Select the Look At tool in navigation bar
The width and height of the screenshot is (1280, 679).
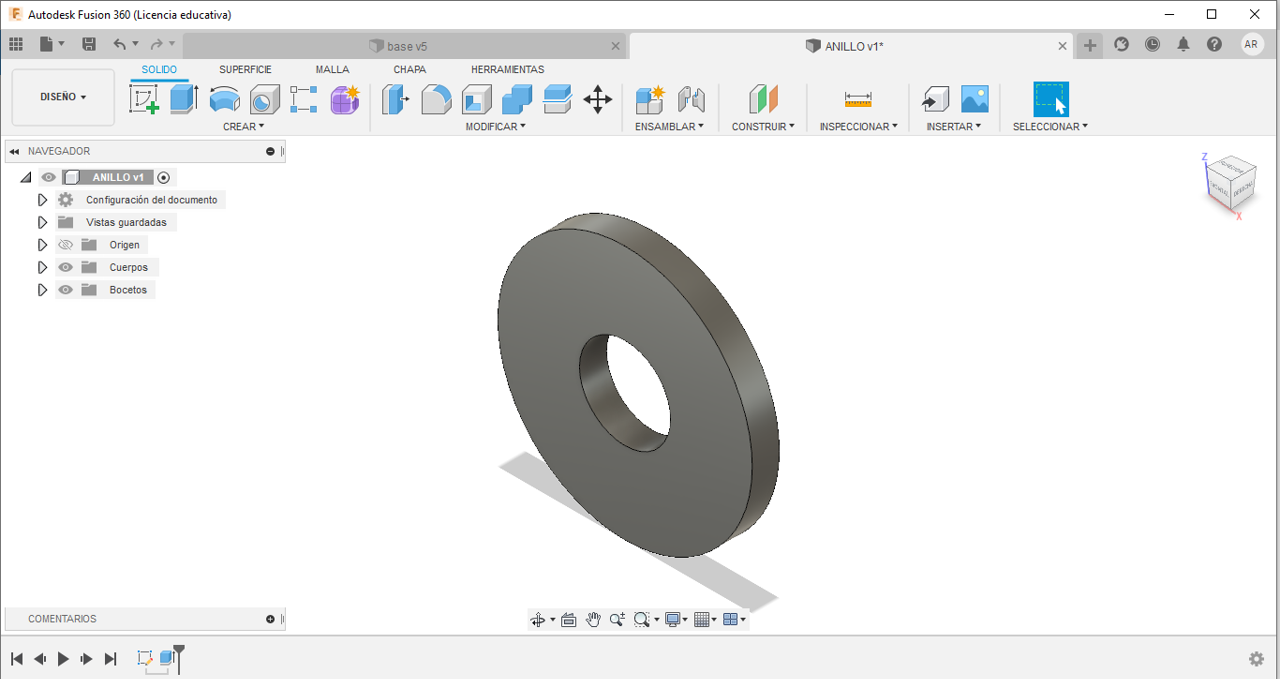569,620
